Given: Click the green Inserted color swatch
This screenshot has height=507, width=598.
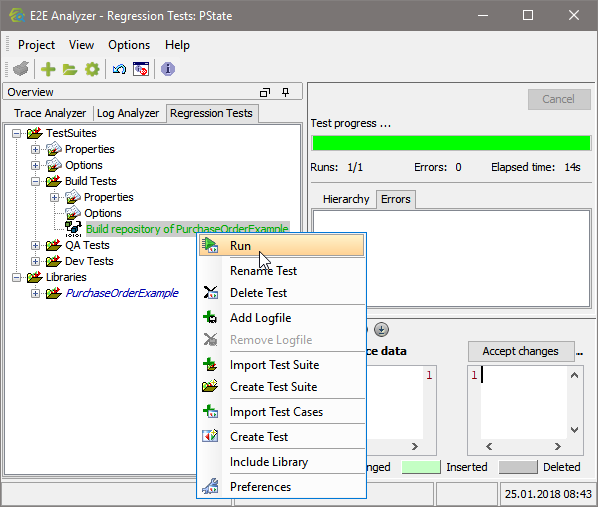Looking at the screenshot, I should [421, 467].
